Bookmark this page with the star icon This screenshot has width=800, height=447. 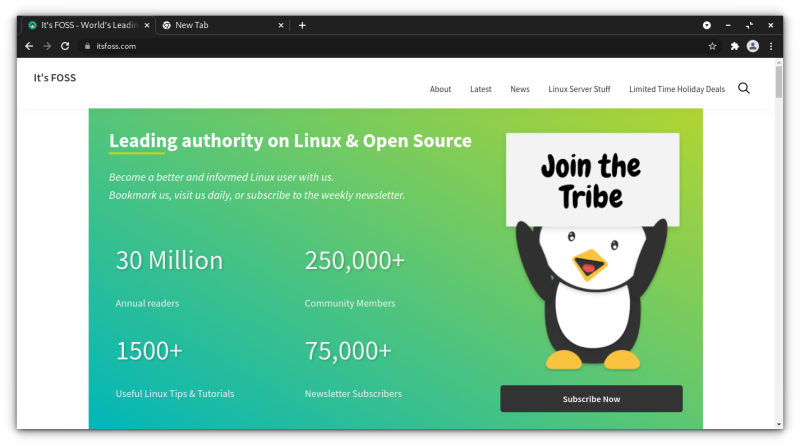[x=712, y=46]
